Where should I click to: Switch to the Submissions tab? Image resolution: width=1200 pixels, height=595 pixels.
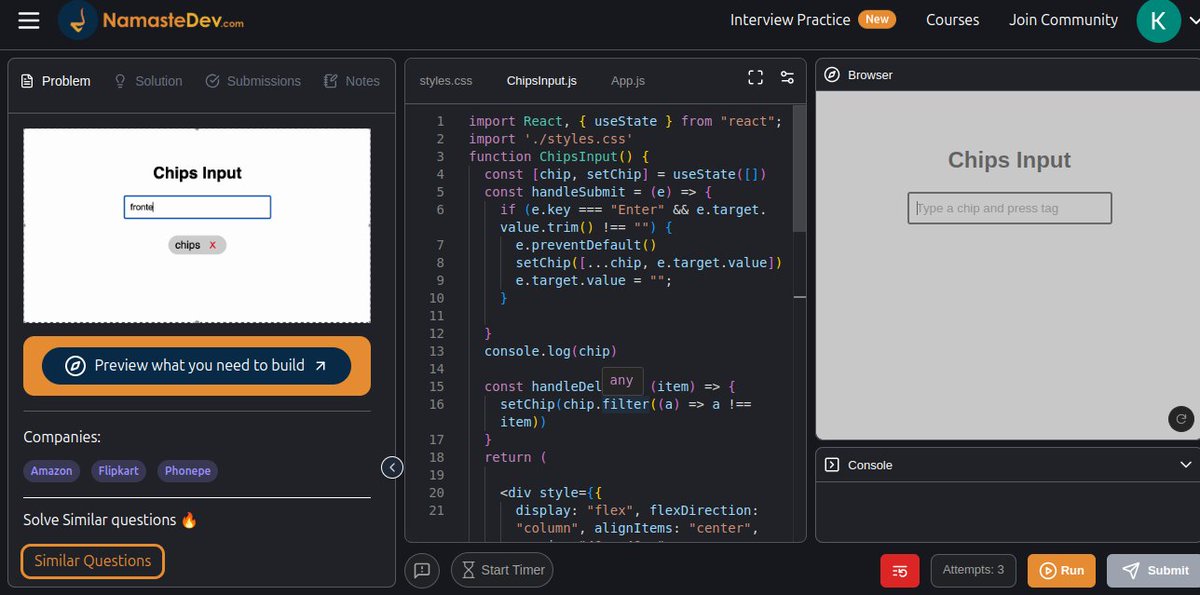(x=253, y=81)
